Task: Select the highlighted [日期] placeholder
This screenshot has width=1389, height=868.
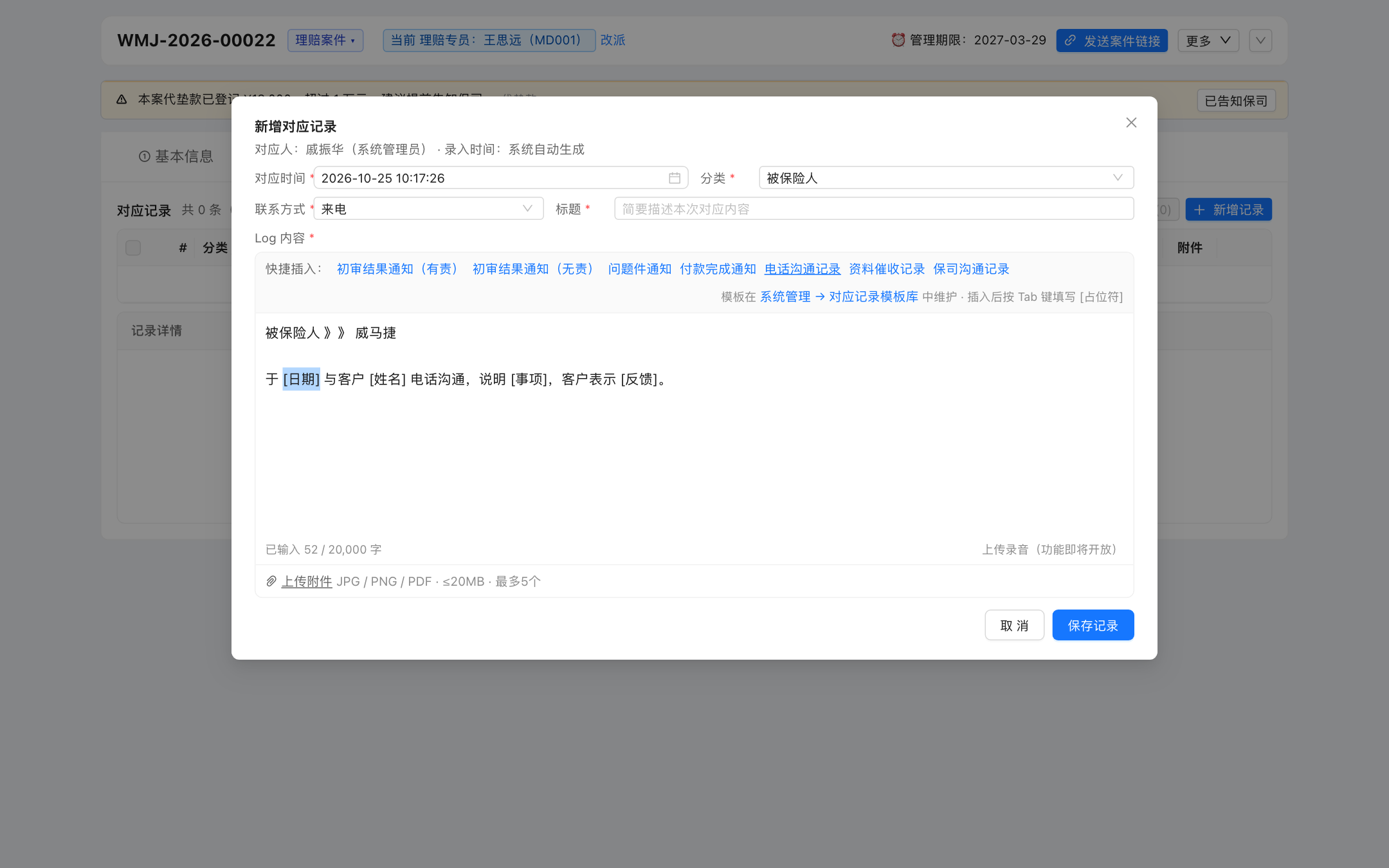Action: tap(301, 379)
